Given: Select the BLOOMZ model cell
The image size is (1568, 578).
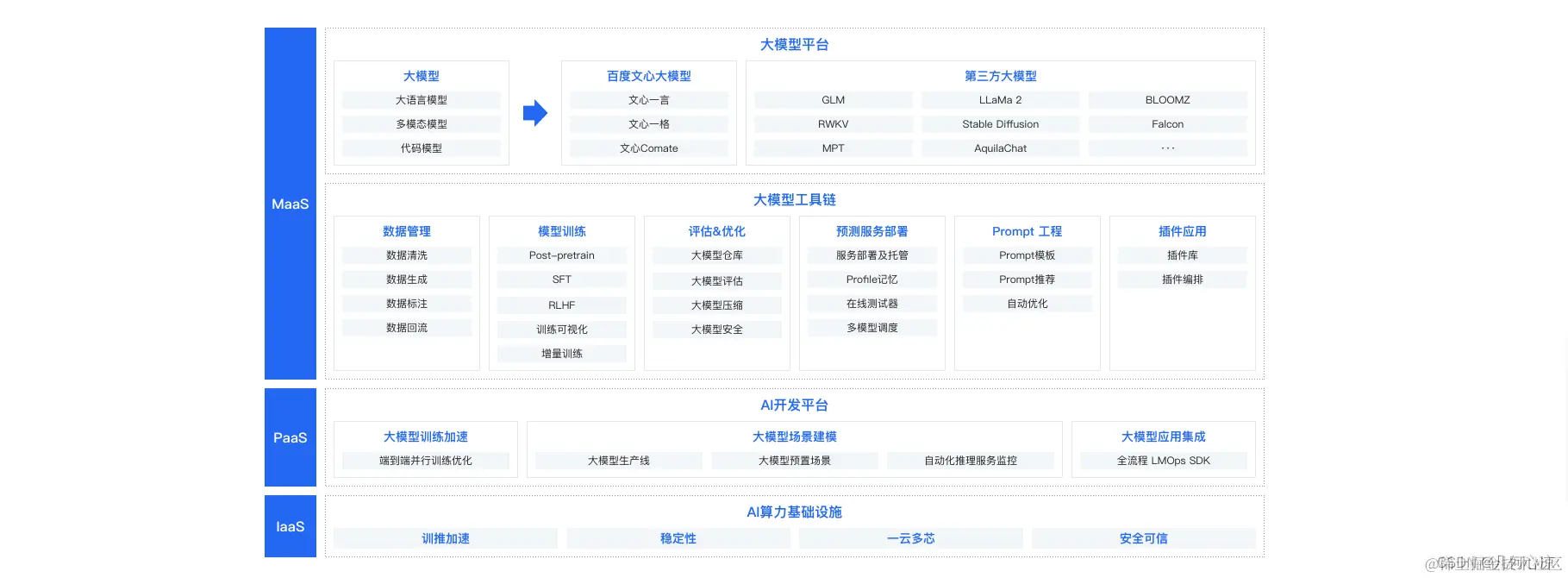Looking at the screenshot, I should click(x=1168, y=100).
